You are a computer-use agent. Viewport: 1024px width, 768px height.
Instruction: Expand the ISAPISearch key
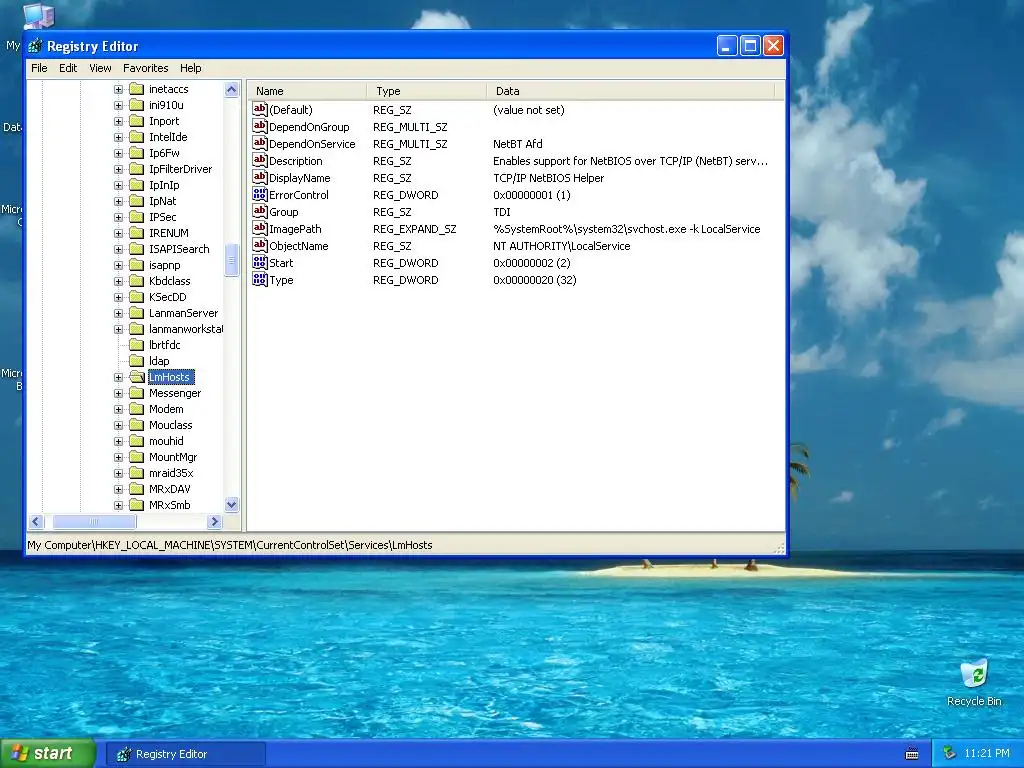pyautogui.click(x=118, y=249)
